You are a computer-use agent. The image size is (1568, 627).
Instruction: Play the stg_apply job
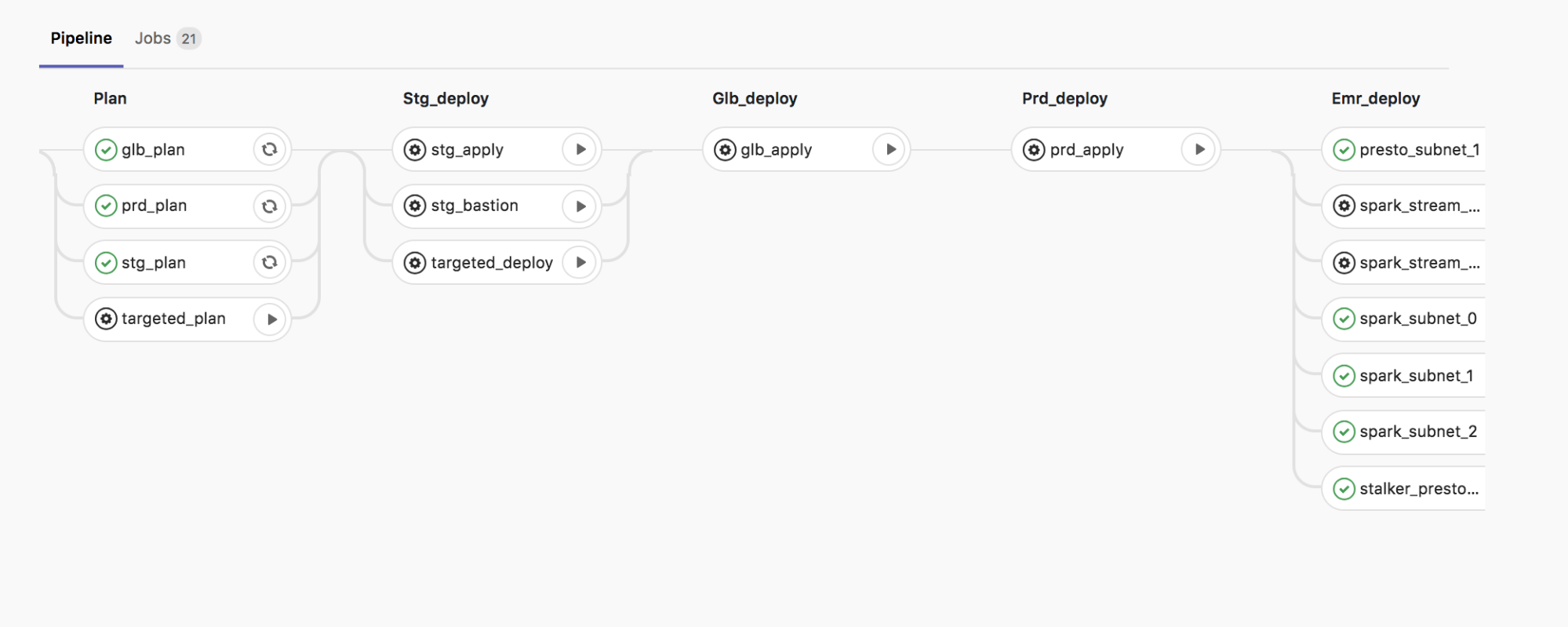[x=580, y=149]
